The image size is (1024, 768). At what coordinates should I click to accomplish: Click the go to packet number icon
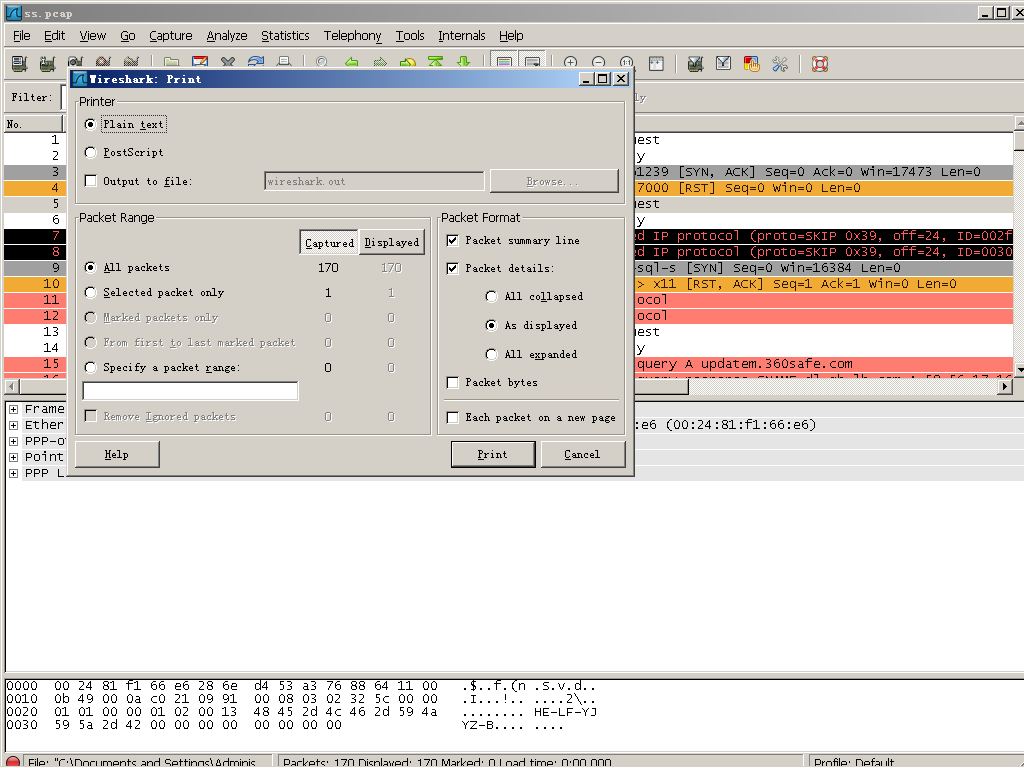click(x=408, y=63)
